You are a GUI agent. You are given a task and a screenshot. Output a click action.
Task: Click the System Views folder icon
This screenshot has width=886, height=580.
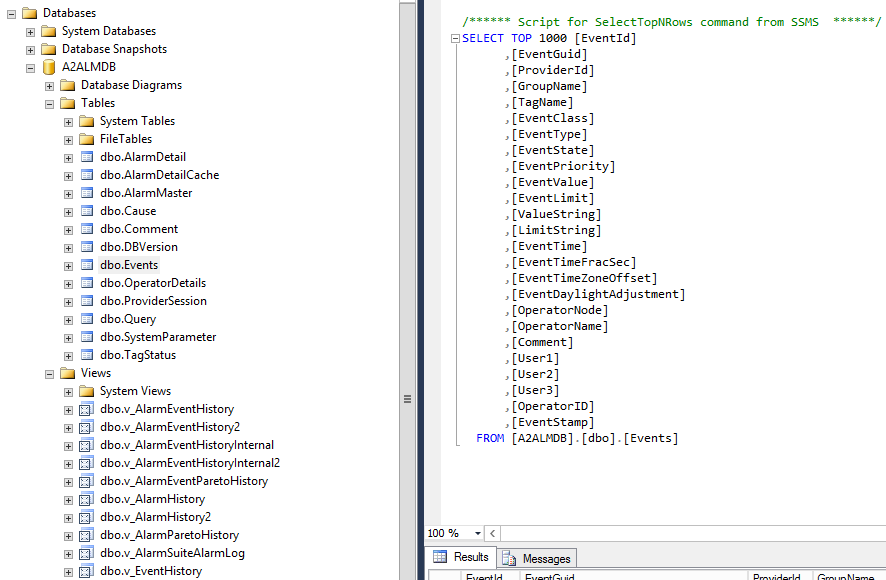tap(86, 391)
